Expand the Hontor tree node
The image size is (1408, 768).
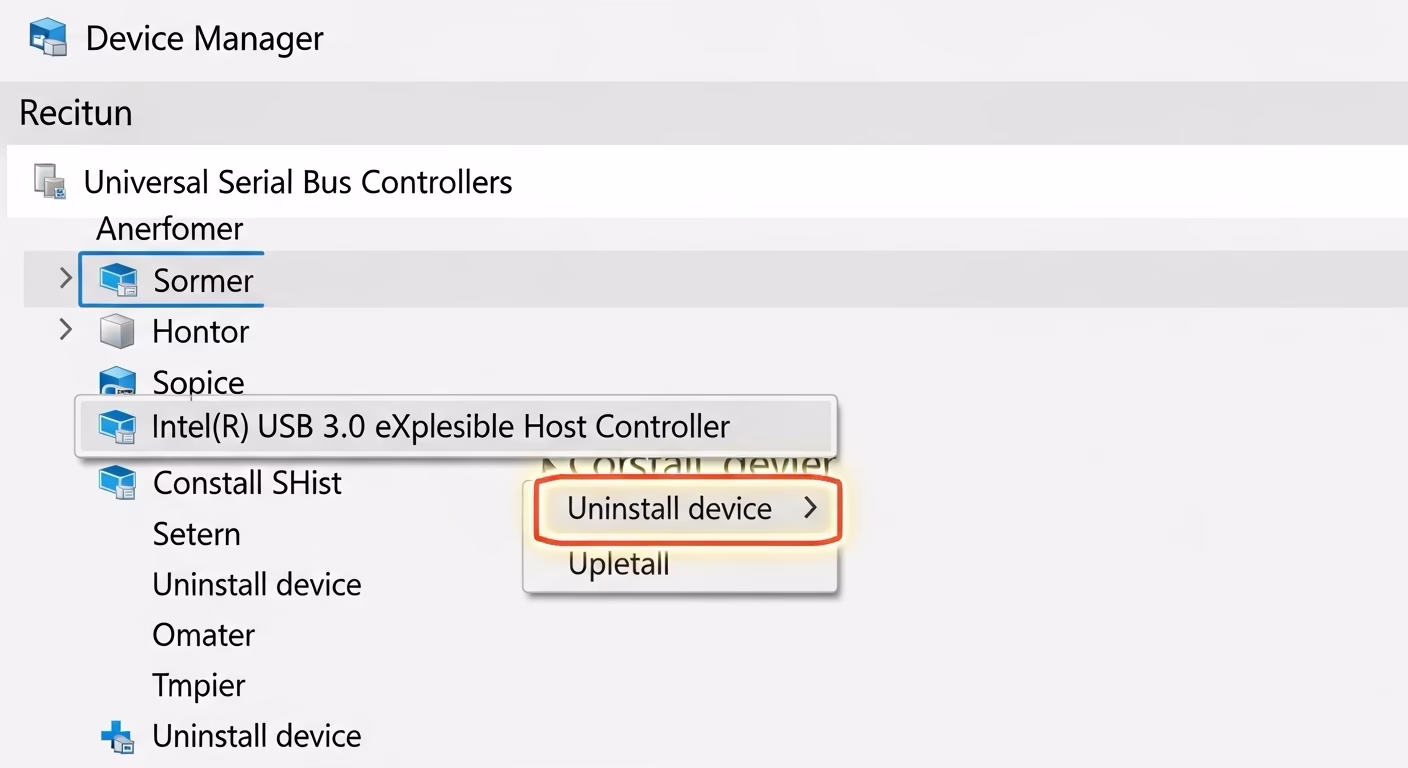(66, 329)
